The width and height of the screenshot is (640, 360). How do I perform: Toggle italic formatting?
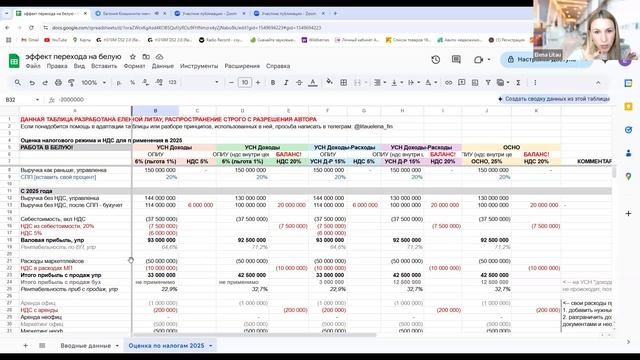(286, 82)
